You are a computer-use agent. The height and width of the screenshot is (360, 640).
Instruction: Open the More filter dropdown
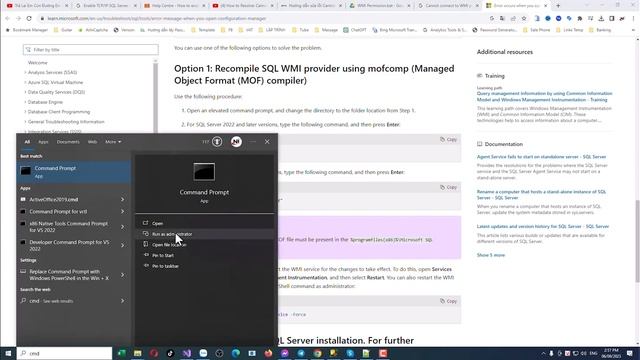coord(113,142)
